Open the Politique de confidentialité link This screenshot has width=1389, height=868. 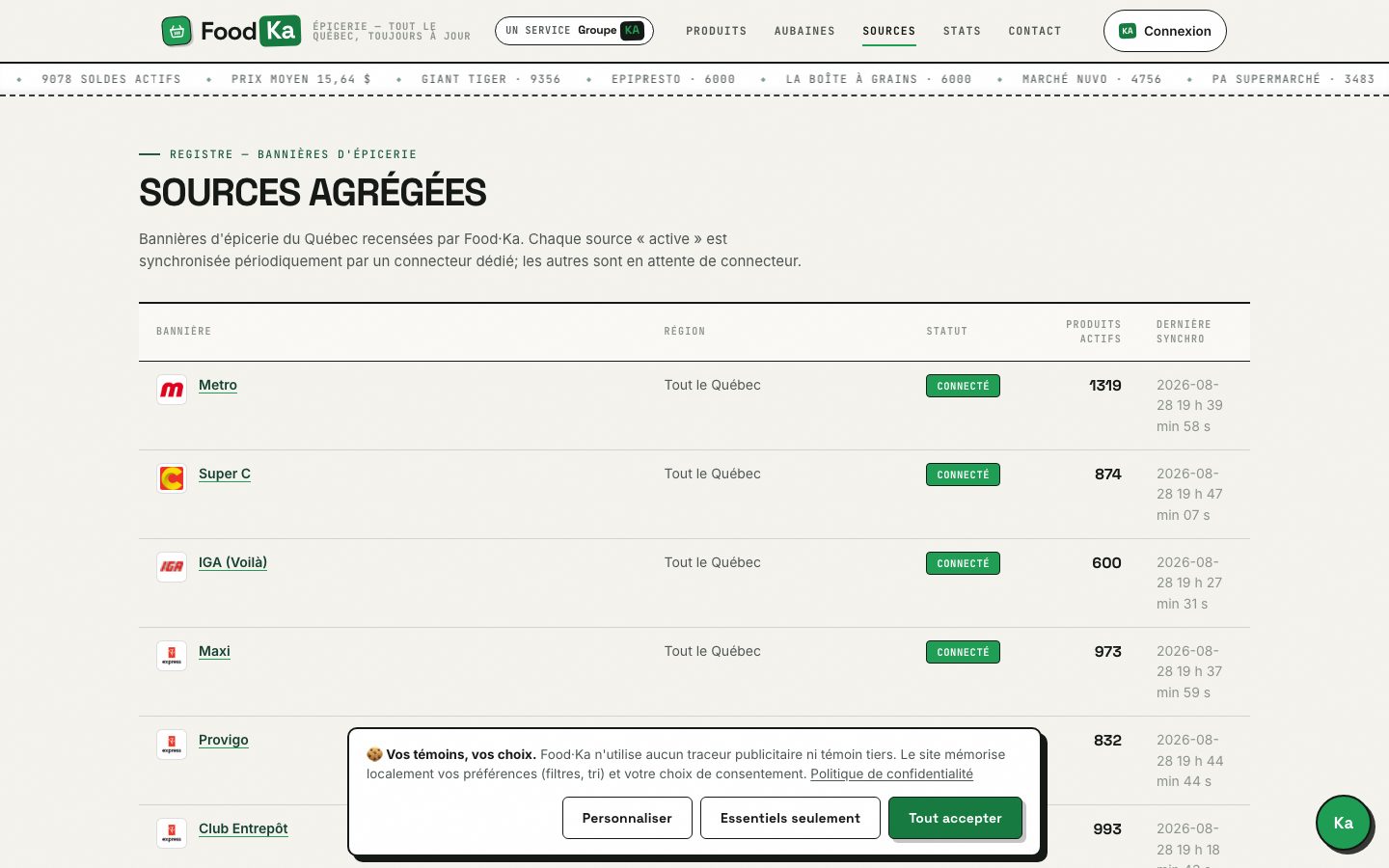coord(891,773)
